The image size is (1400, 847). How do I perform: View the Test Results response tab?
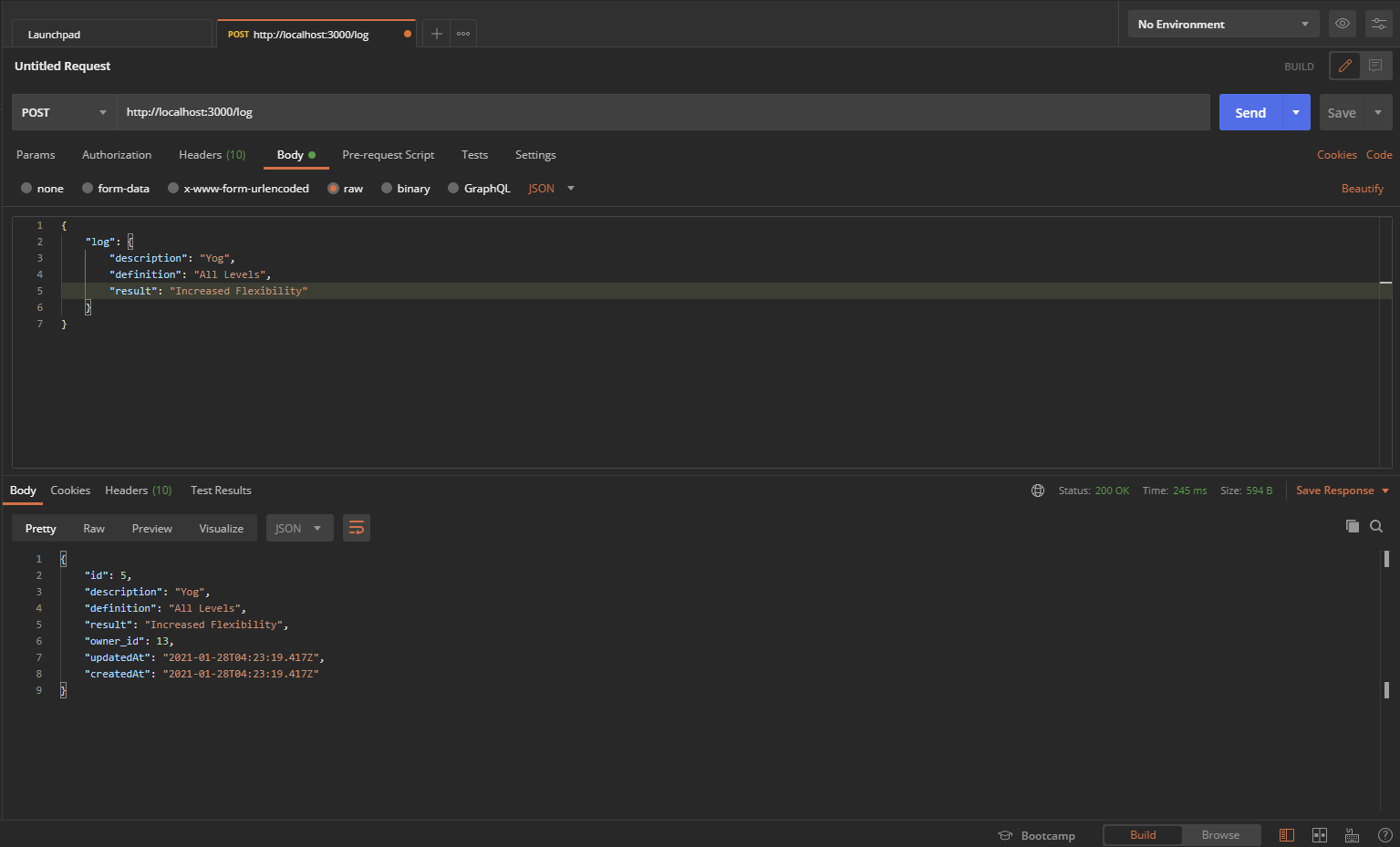[221, 491]
